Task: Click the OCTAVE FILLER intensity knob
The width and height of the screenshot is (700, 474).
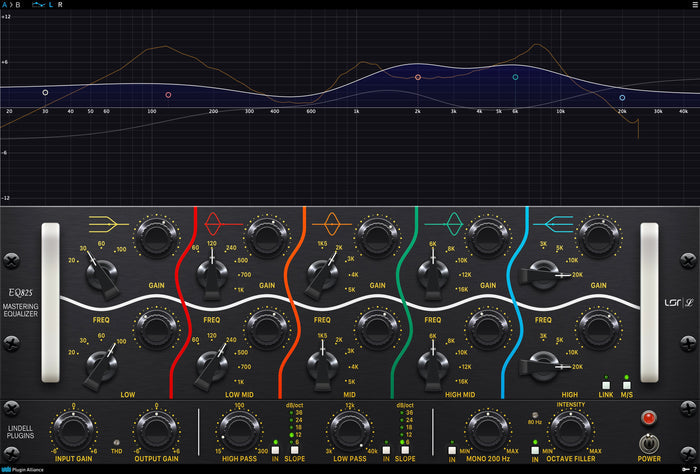Action: (571, 430)
